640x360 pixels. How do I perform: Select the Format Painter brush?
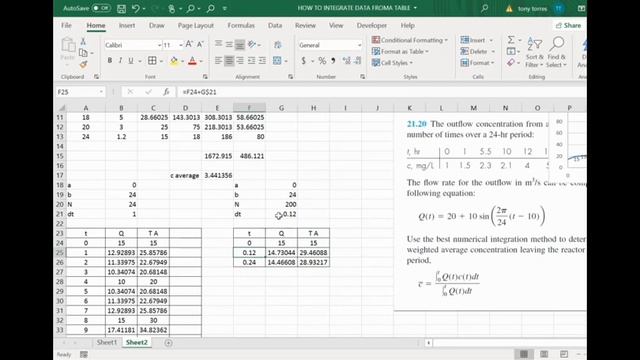(83, 64)
